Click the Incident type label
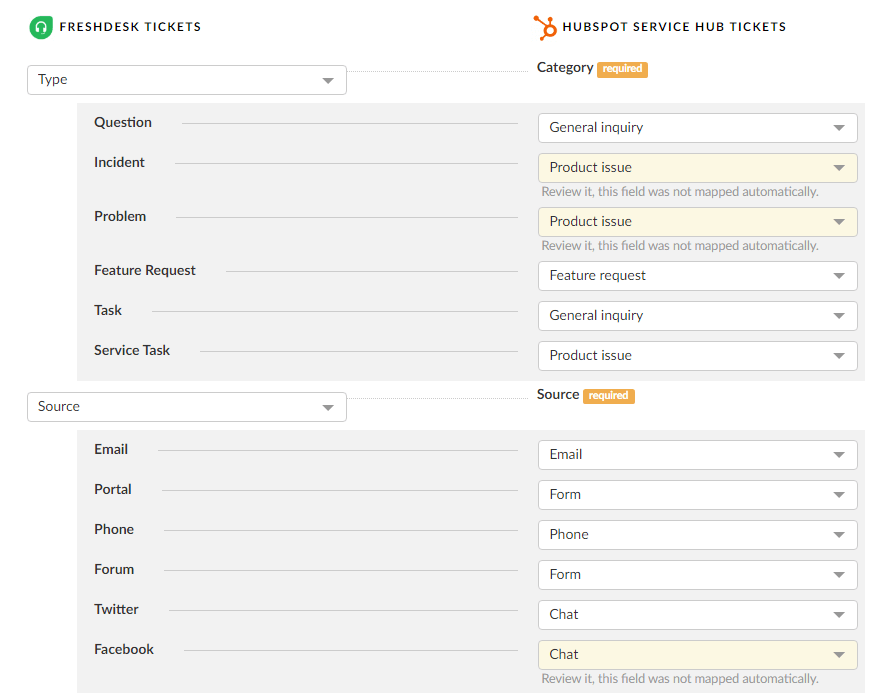Screen dimensions: 891x693 119,162
